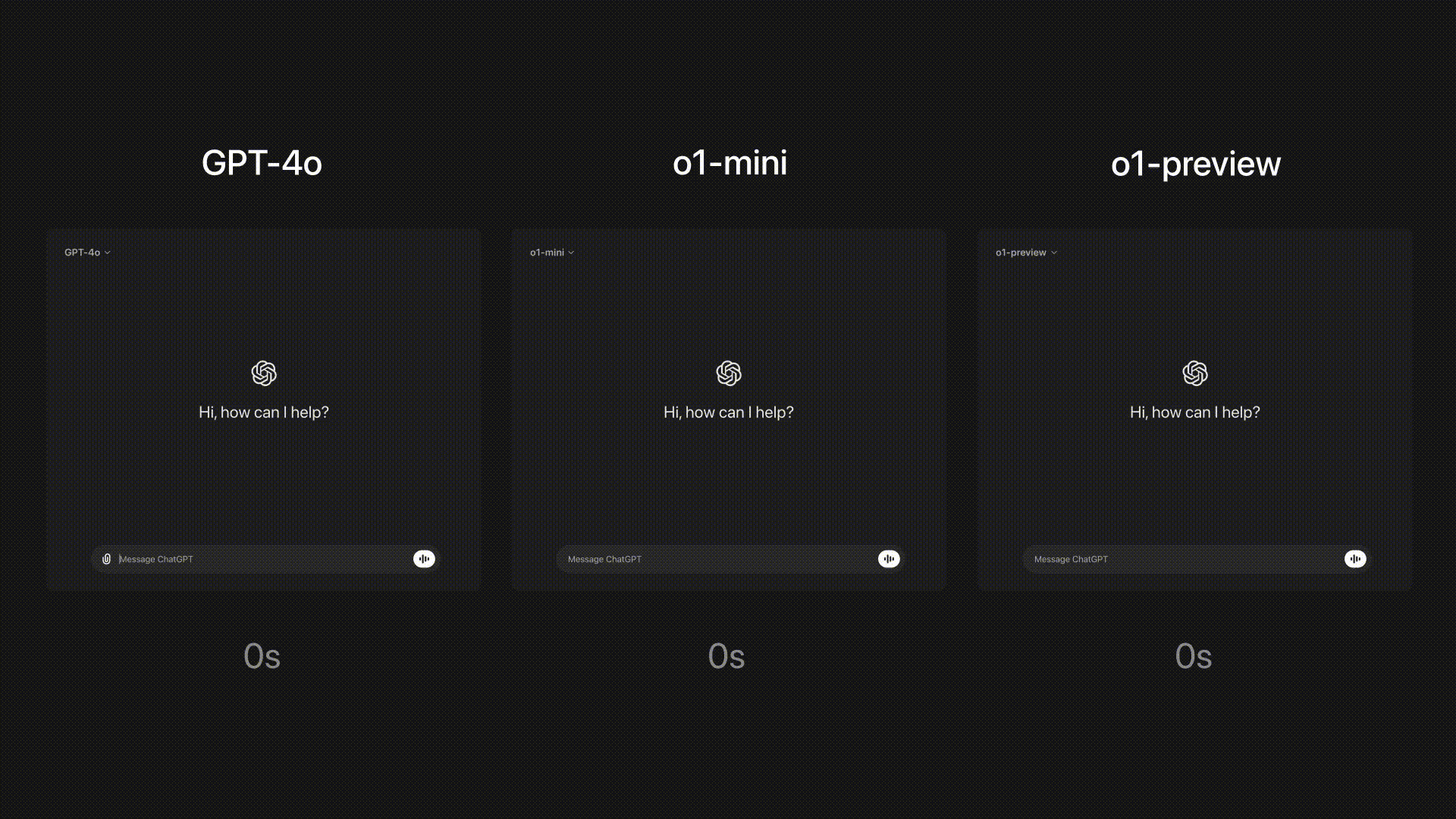Click "Hi, how can I help?" in o1-mini panel

[729, 413]
